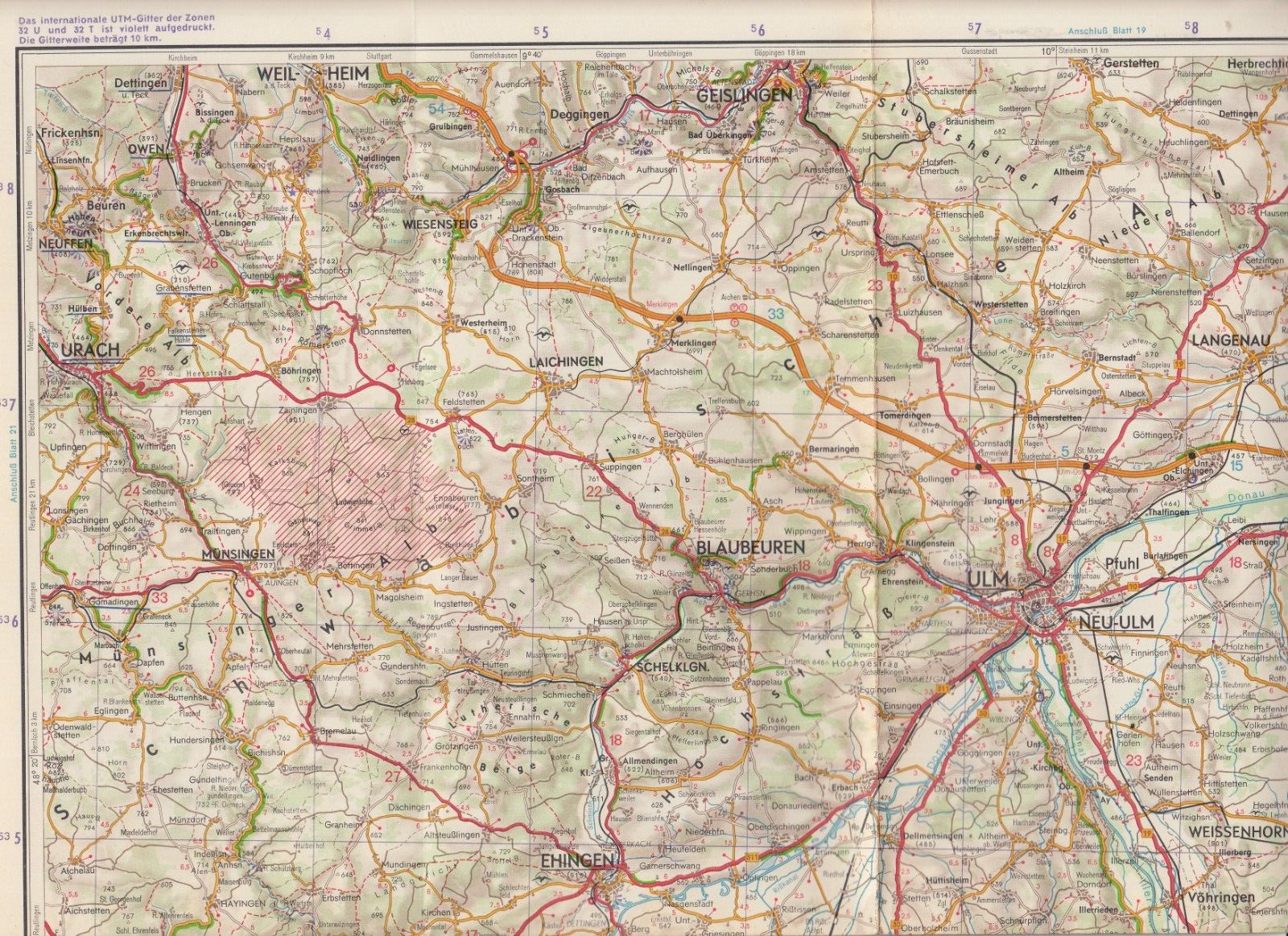Select the Tomerdingen label

(905, 416)
